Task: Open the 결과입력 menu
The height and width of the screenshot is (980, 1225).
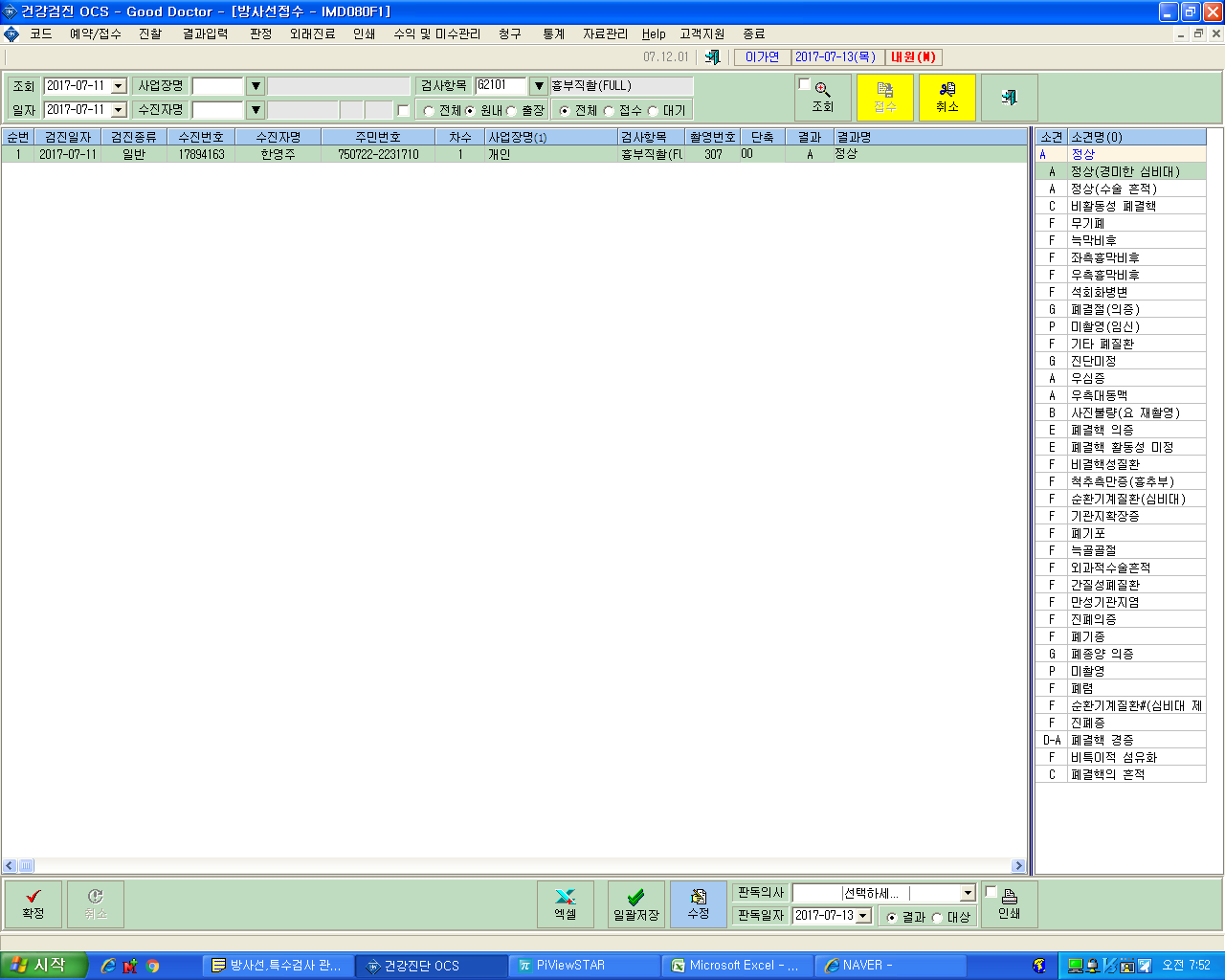Action: point(205,33)
